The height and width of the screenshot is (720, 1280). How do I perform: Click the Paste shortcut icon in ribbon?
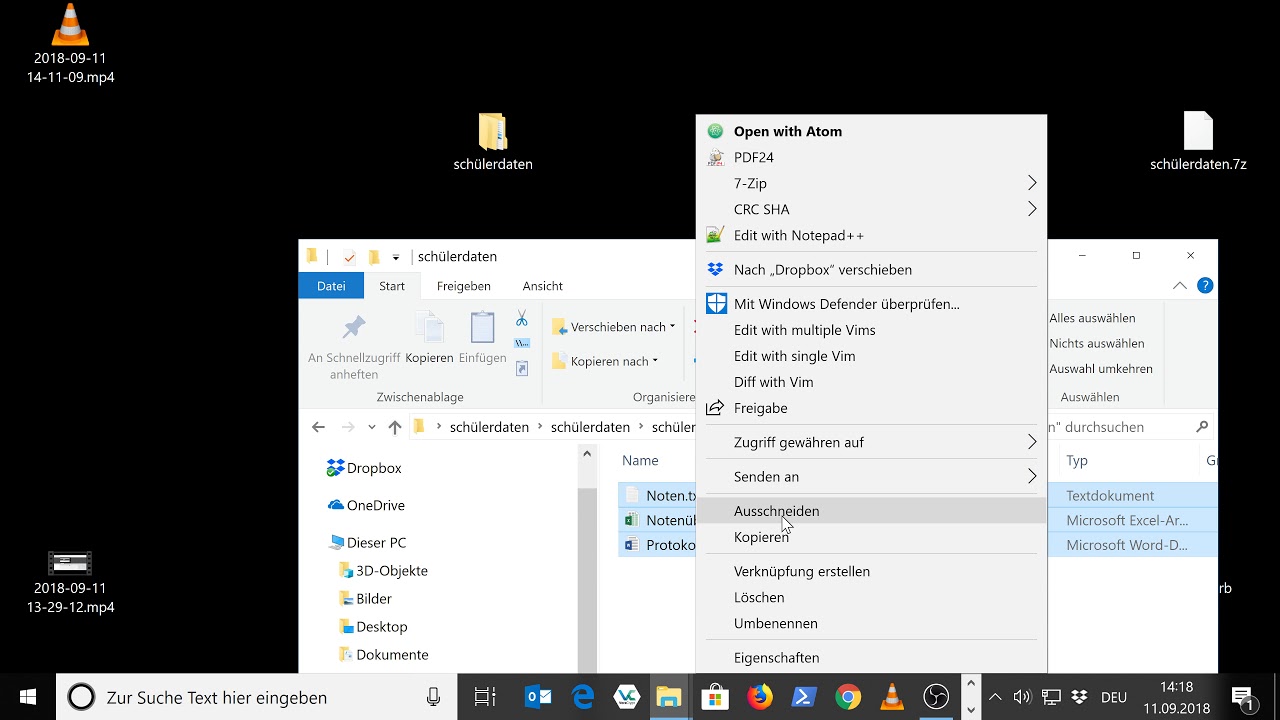[521, 368]
